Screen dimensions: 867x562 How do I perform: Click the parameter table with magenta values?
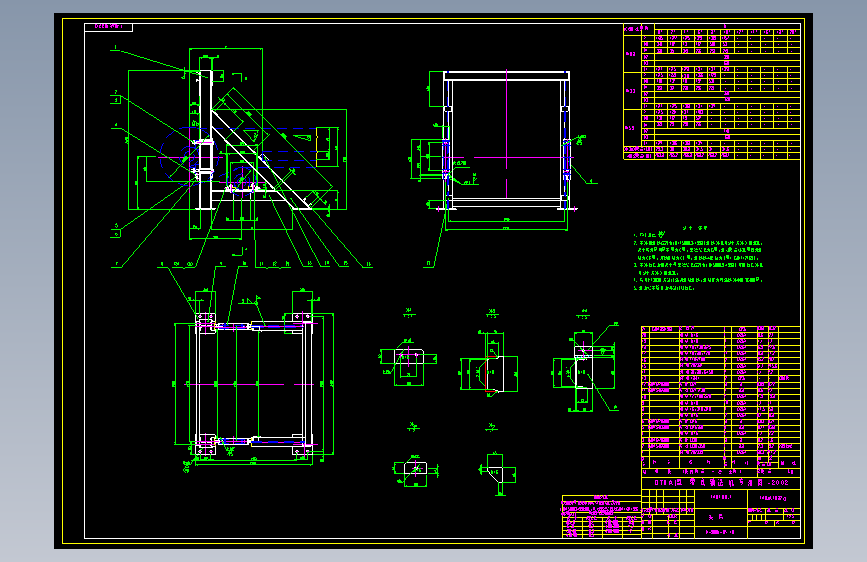tap(712, 92)
